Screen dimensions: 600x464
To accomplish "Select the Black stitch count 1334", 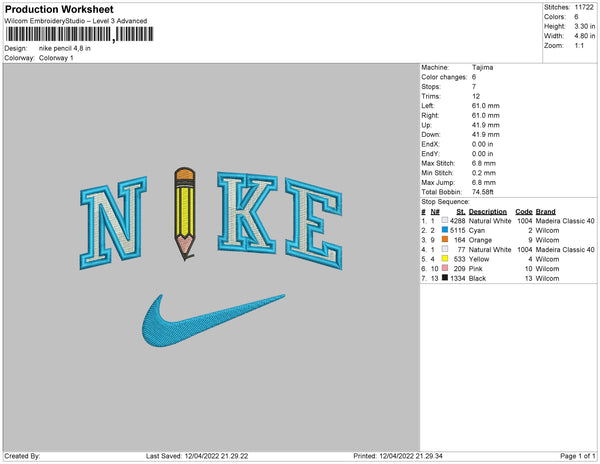I will 458,278.
